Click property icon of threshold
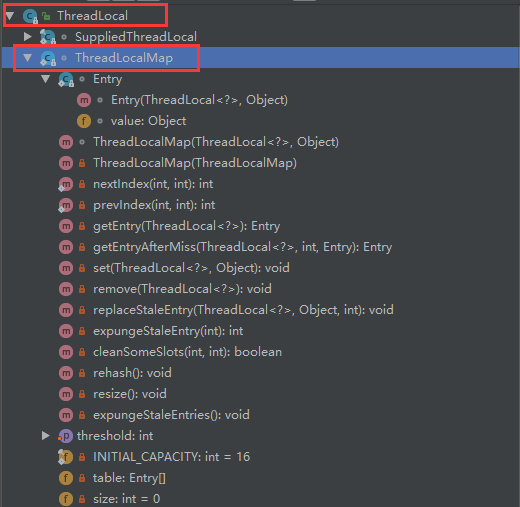The width and height of the screenshot is (520, 507). point(66,436)
